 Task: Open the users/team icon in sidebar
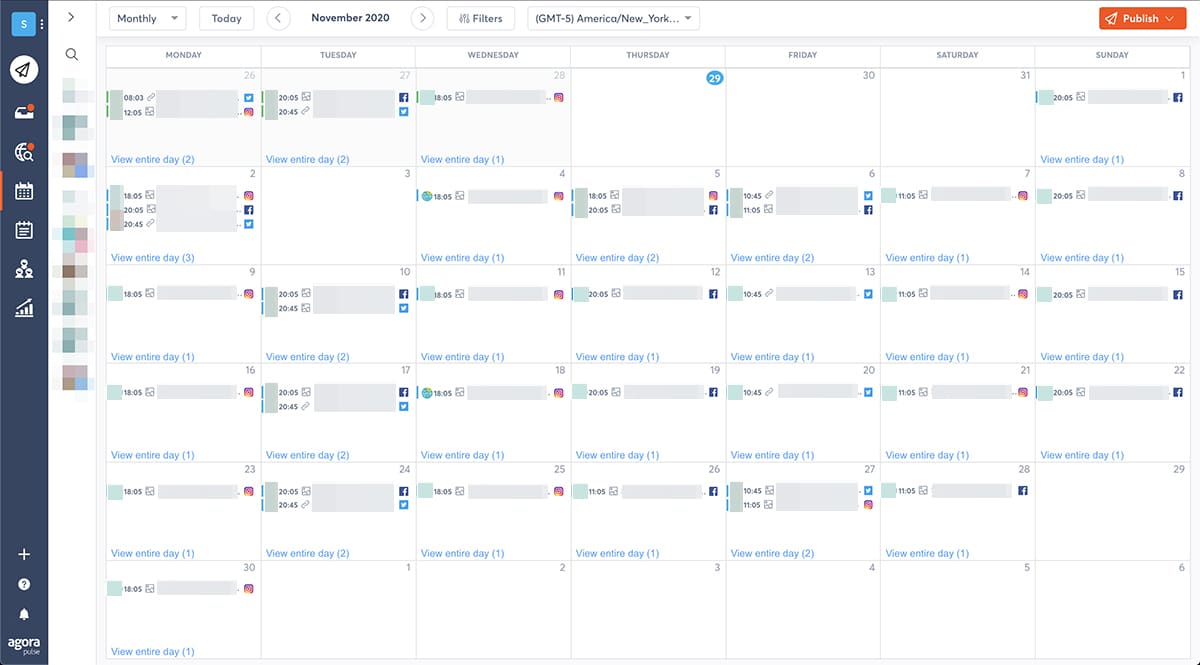[24, 269]
